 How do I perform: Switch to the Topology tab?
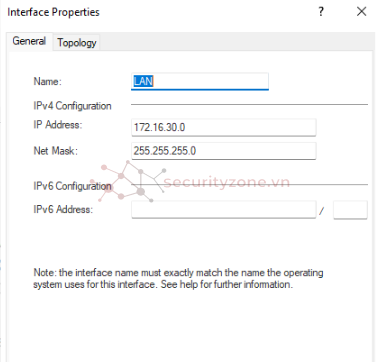[77, 42]
